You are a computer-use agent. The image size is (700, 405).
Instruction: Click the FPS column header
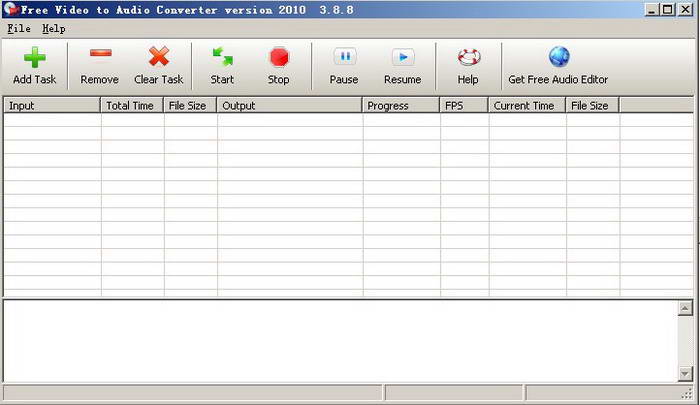pos(464,105)
